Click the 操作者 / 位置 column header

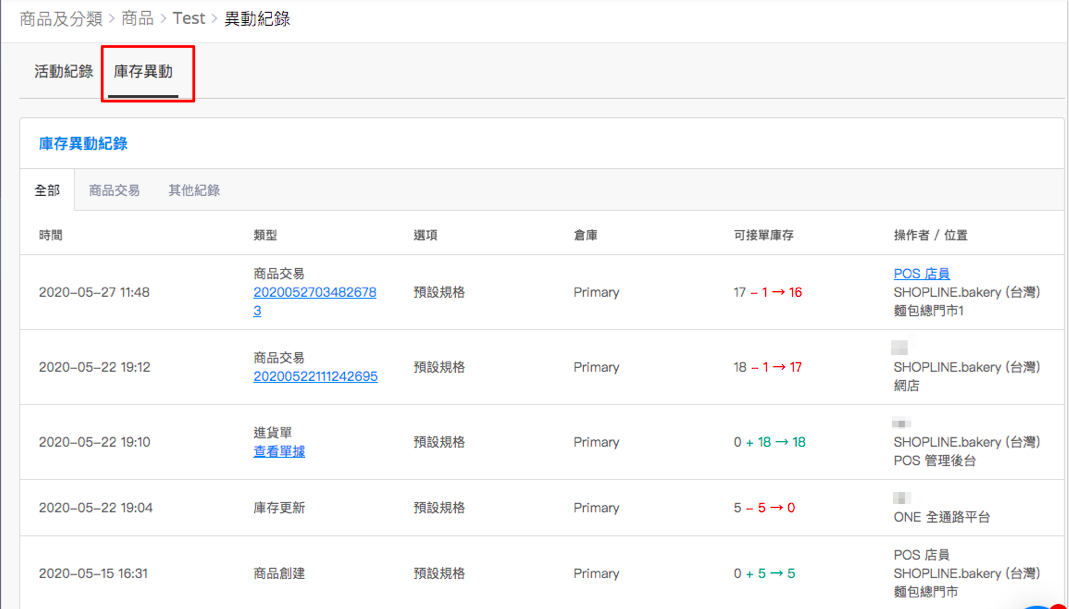pyautogui.click(x=931, y=235)
